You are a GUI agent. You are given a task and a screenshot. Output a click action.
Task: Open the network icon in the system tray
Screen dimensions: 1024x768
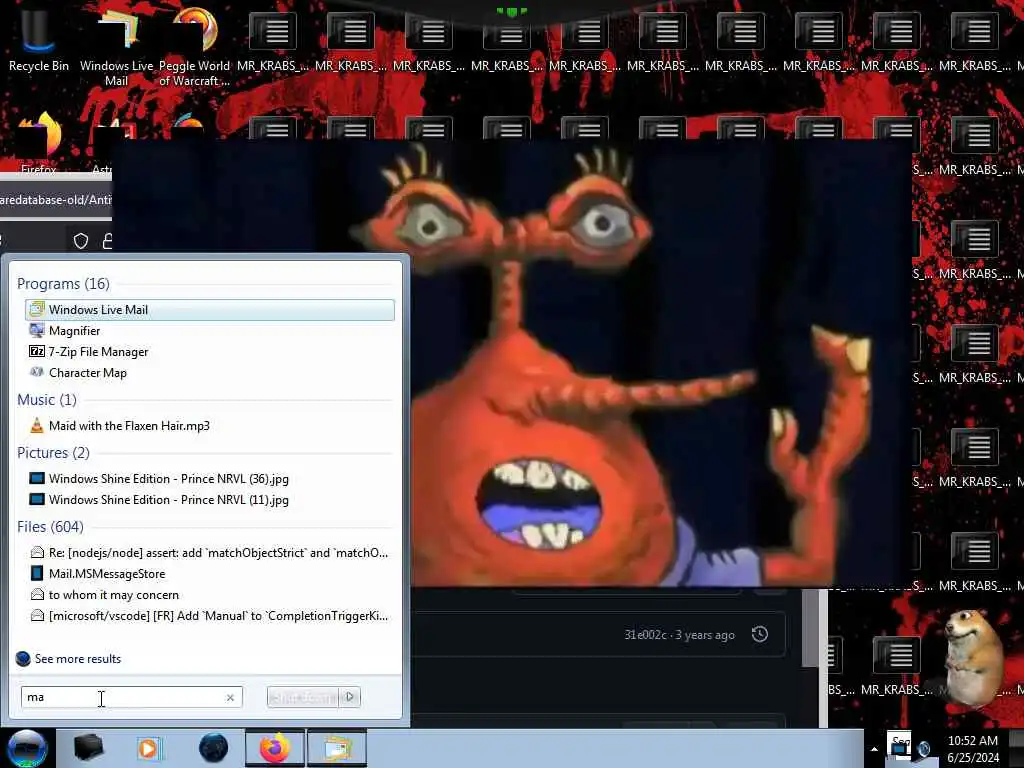[901, 748]
